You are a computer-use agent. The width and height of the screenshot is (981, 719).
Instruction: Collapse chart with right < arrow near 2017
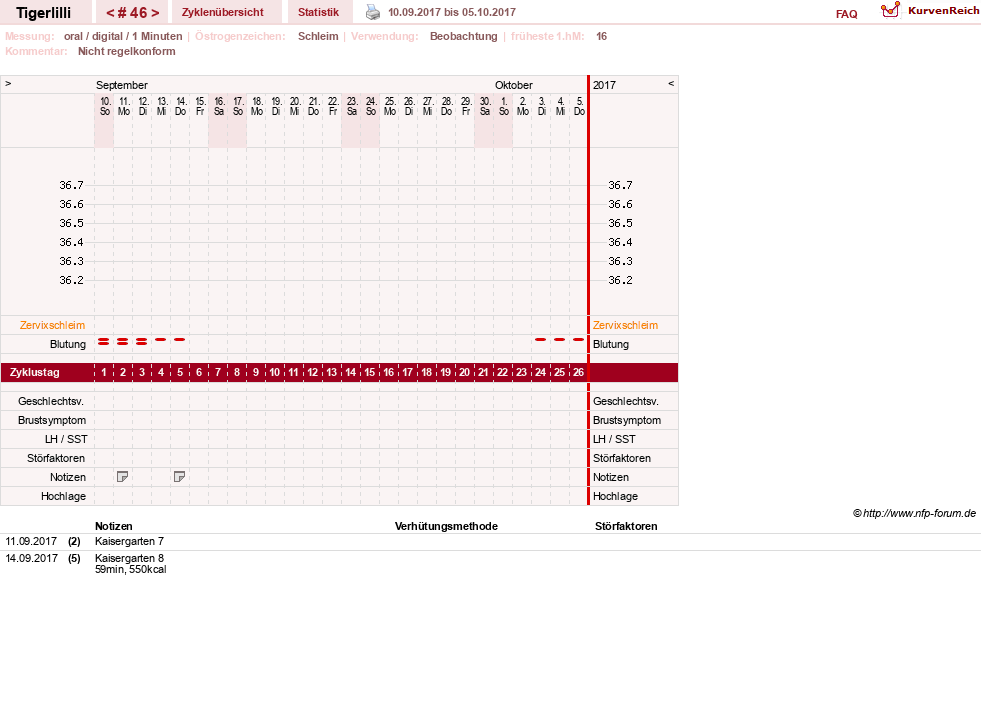[x=671, y=83]
